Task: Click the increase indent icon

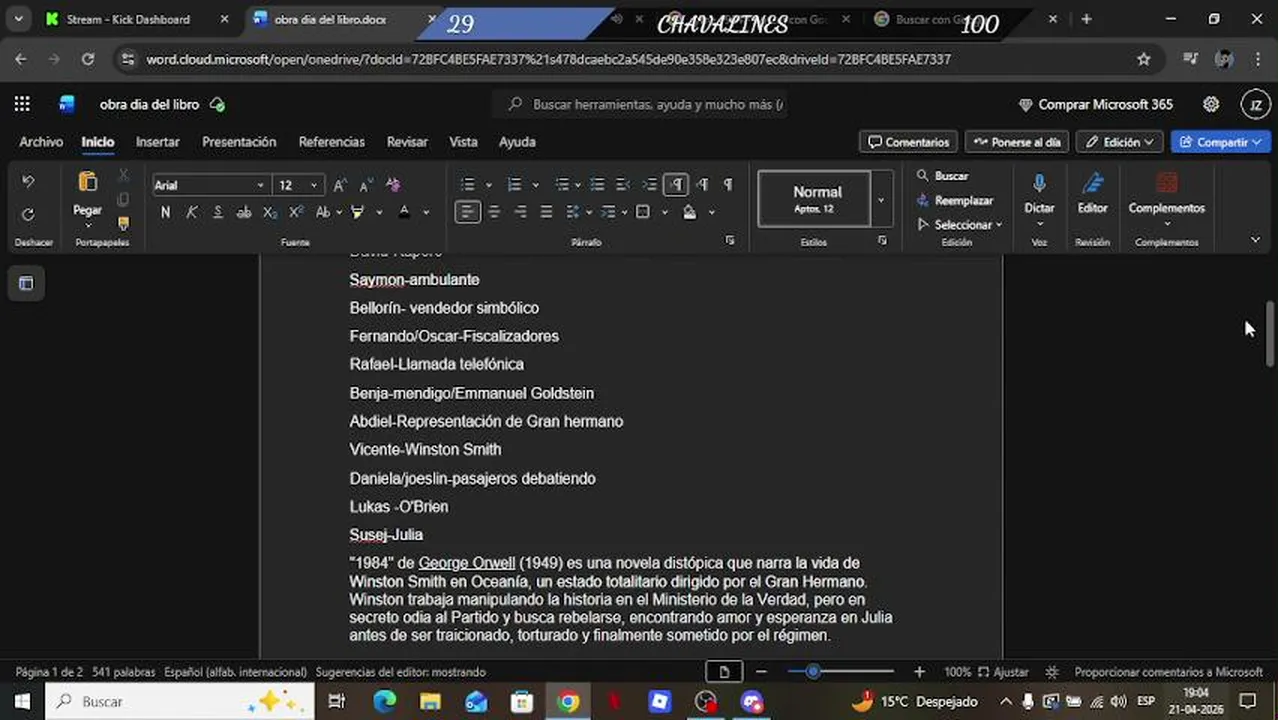Action: pyautogui.click(x=649, y=185)
